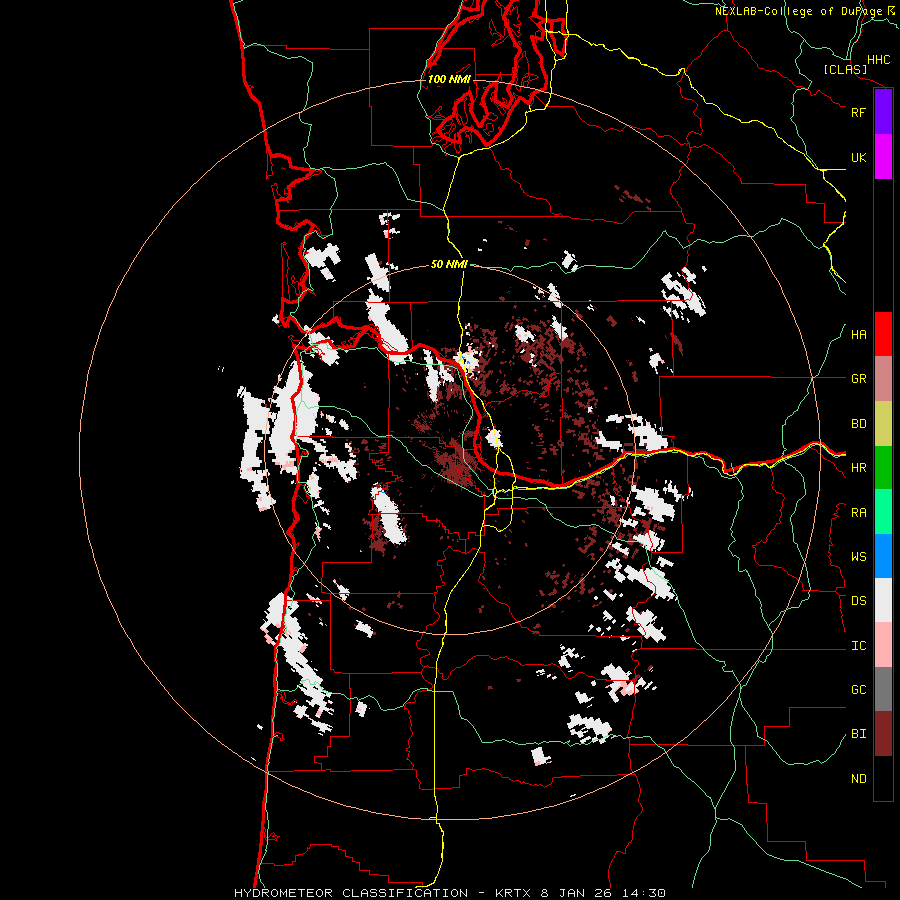Click the 14:30 timestamp
This screenshot has width=900, height=900.
click(646, 893)
